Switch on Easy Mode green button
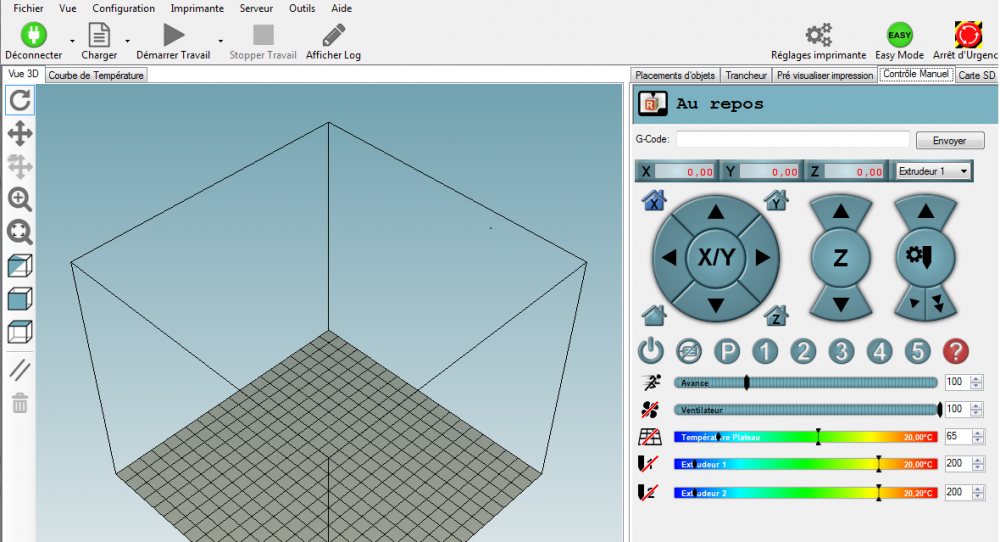The width and height of the screenshot is (1000, 542). pyautogui.click(x=899, y=35)
